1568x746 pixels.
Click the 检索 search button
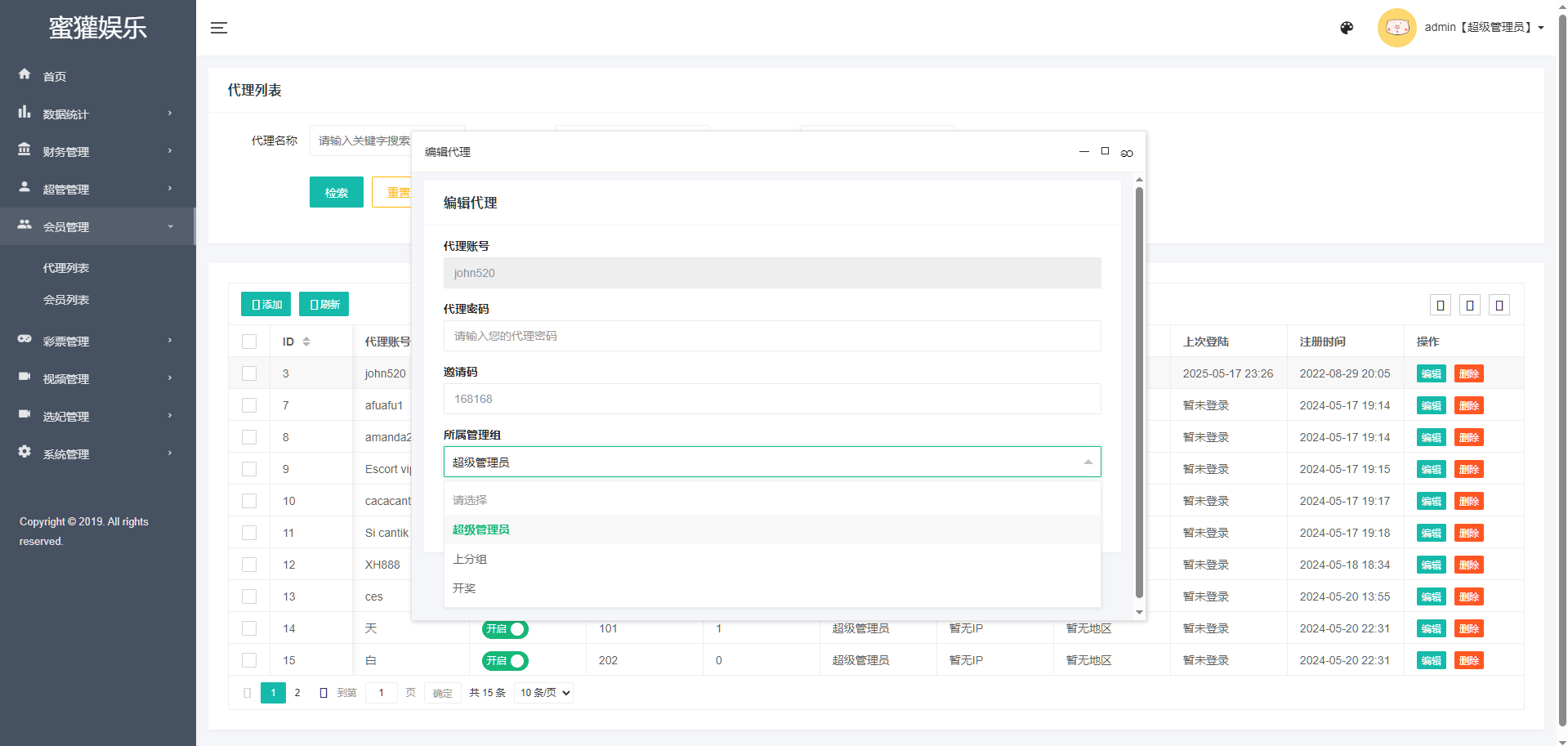tap(336, 193)
